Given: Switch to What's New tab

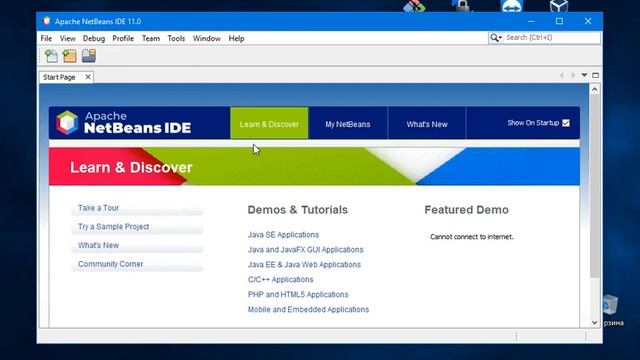Looking at the screenshot, I should pos(427,123).
